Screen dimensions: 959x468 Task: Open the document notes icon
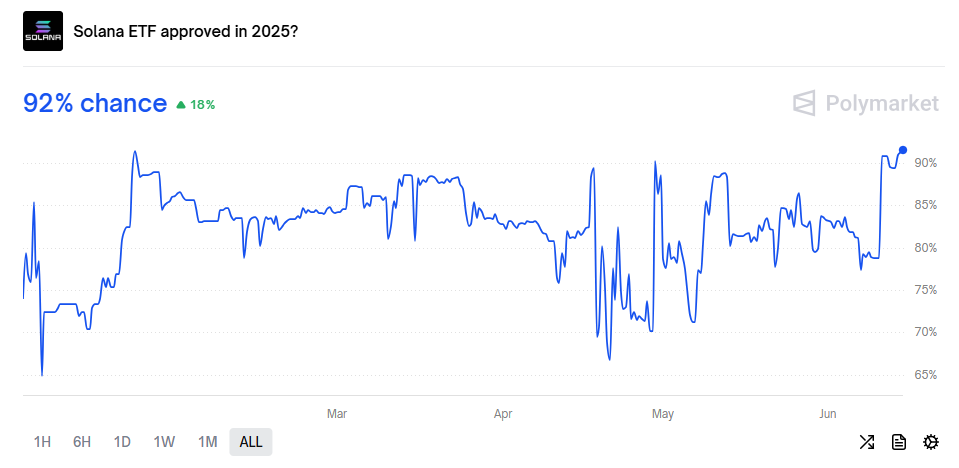coord(898,442)
